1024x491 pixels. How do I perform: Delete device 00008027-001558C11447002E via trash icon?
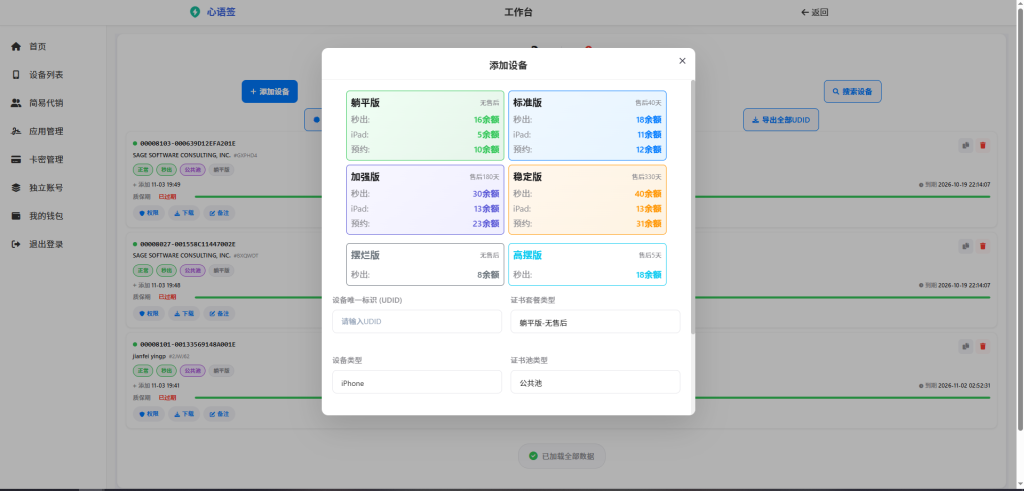point(983,246)
